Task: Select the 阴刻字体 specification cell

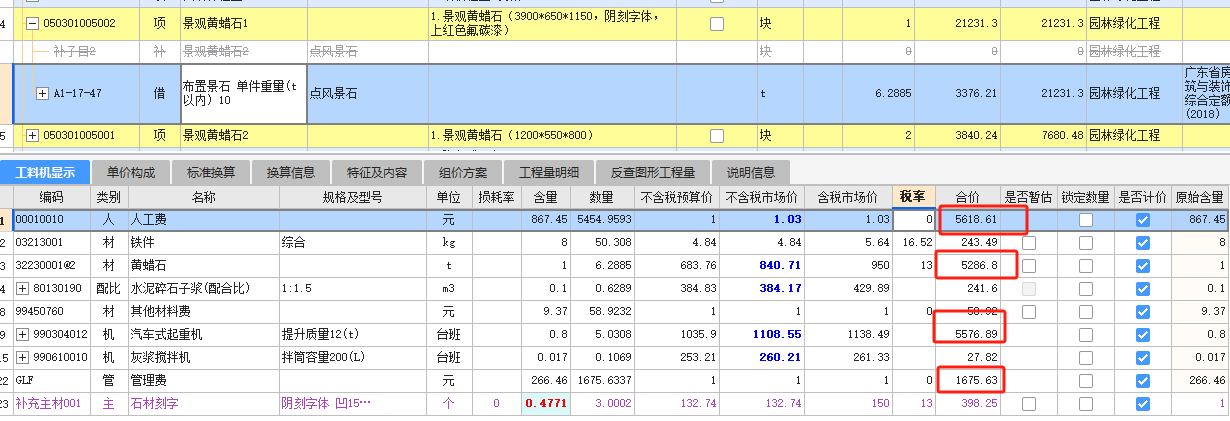Action: coord(352,403)
